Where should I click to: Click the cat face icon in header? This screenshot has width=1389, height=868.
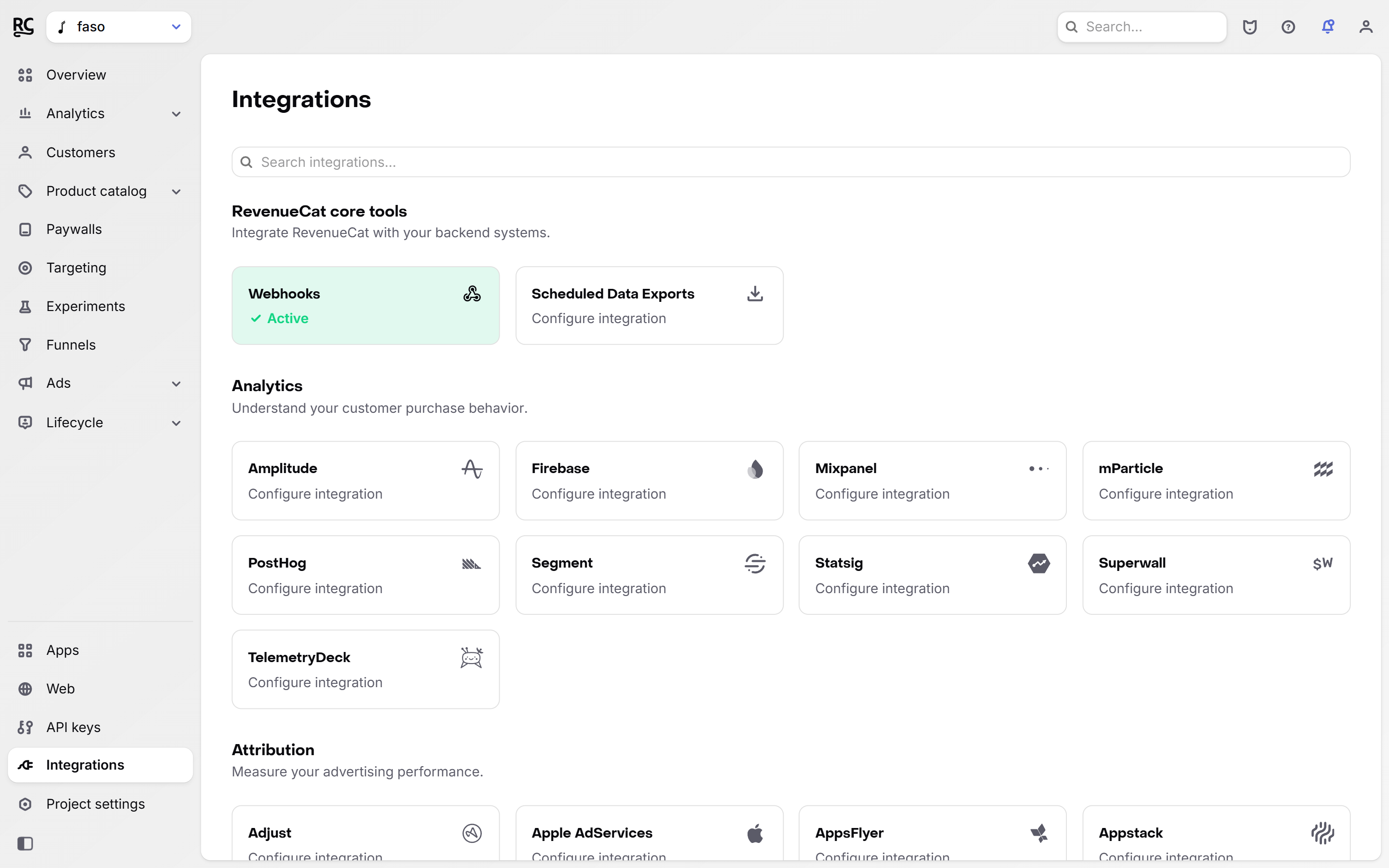coord(1250,27)
